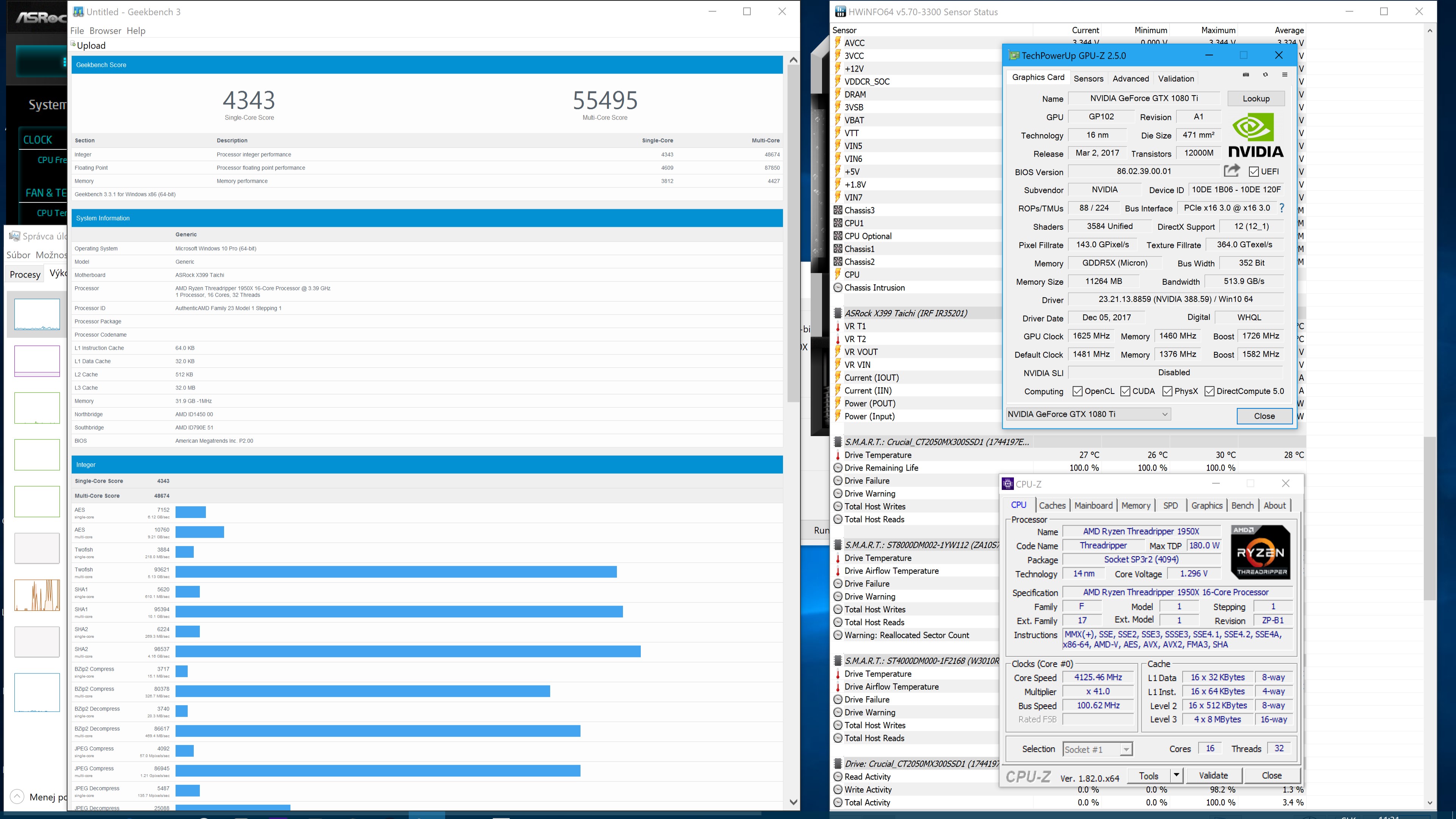
Task: Toggle the PhysX checkbox
Action: click(1167, 391)
